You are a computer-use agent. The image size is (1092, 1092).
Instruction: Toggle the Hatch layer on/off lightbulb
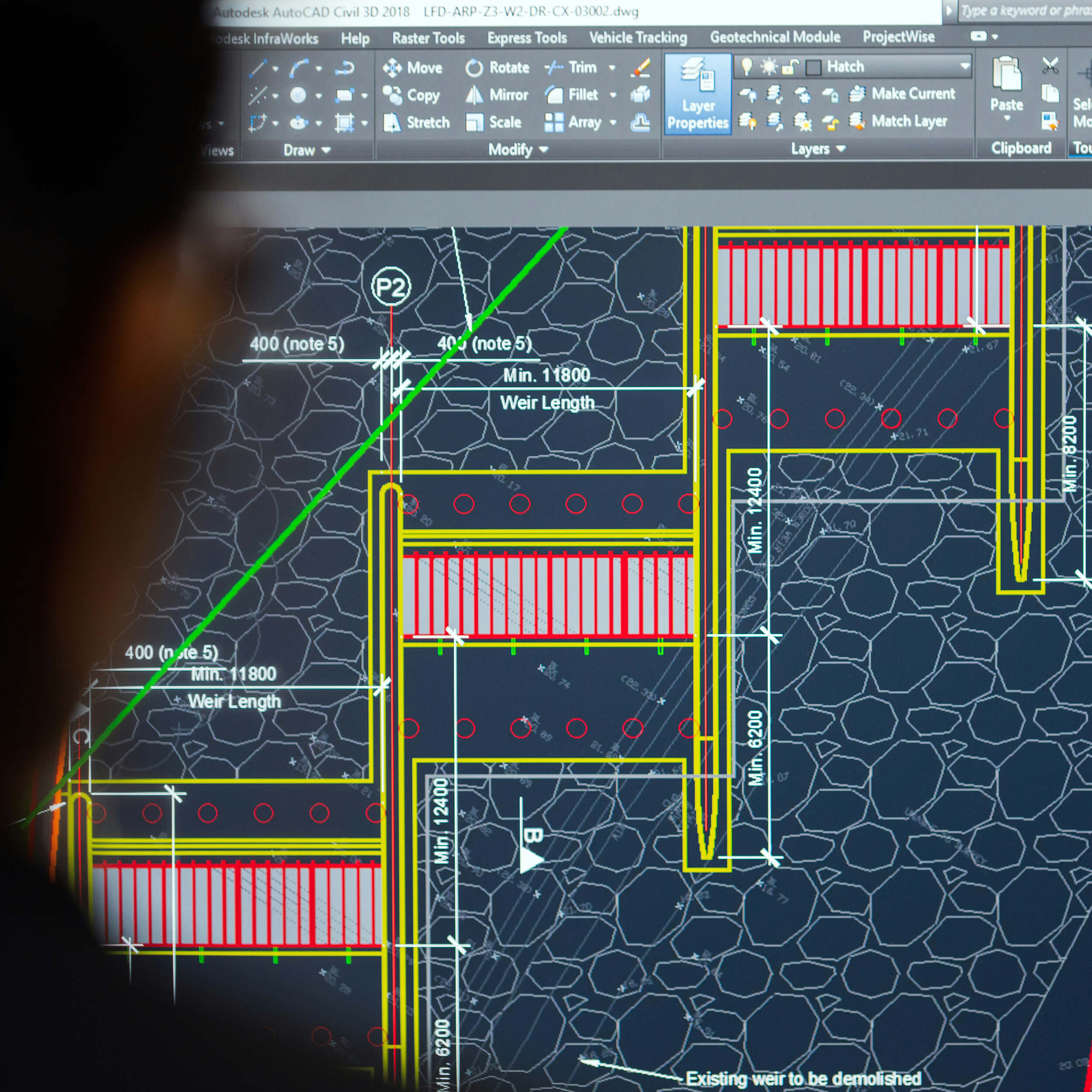pos(746,66)
